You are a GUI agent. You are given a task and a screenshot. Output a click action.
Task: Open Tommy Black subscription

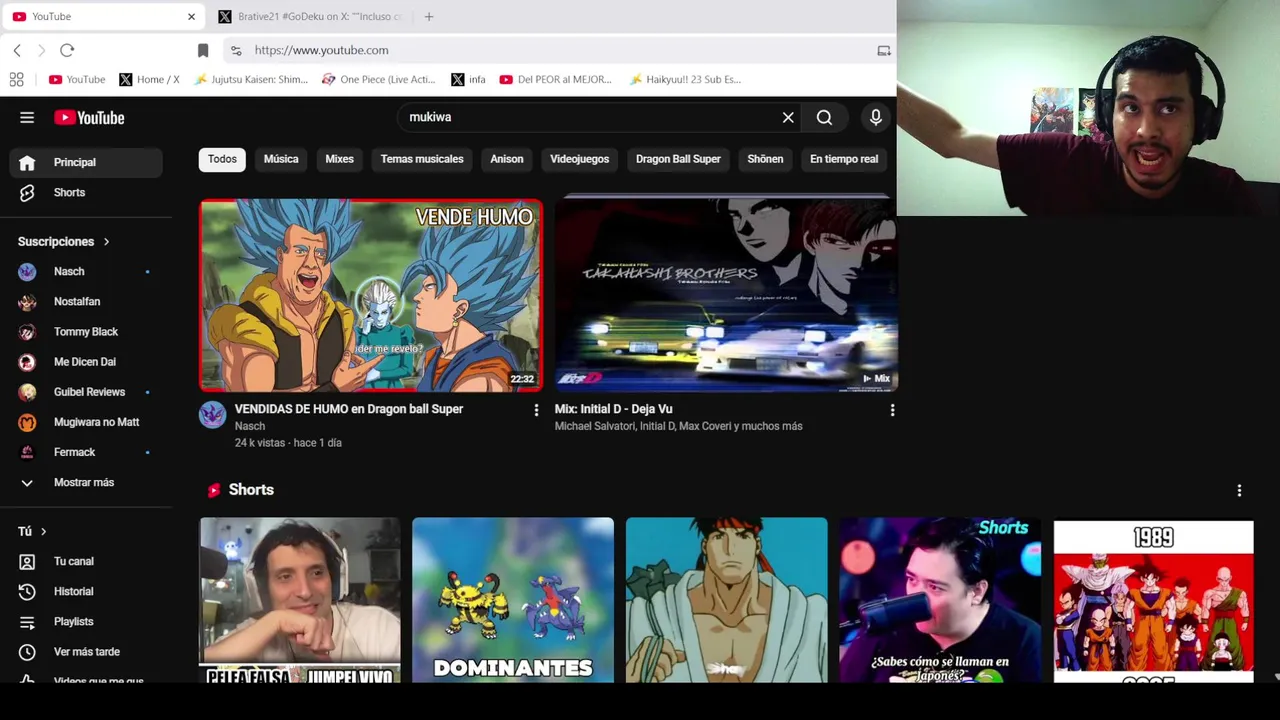pos(86,331)
